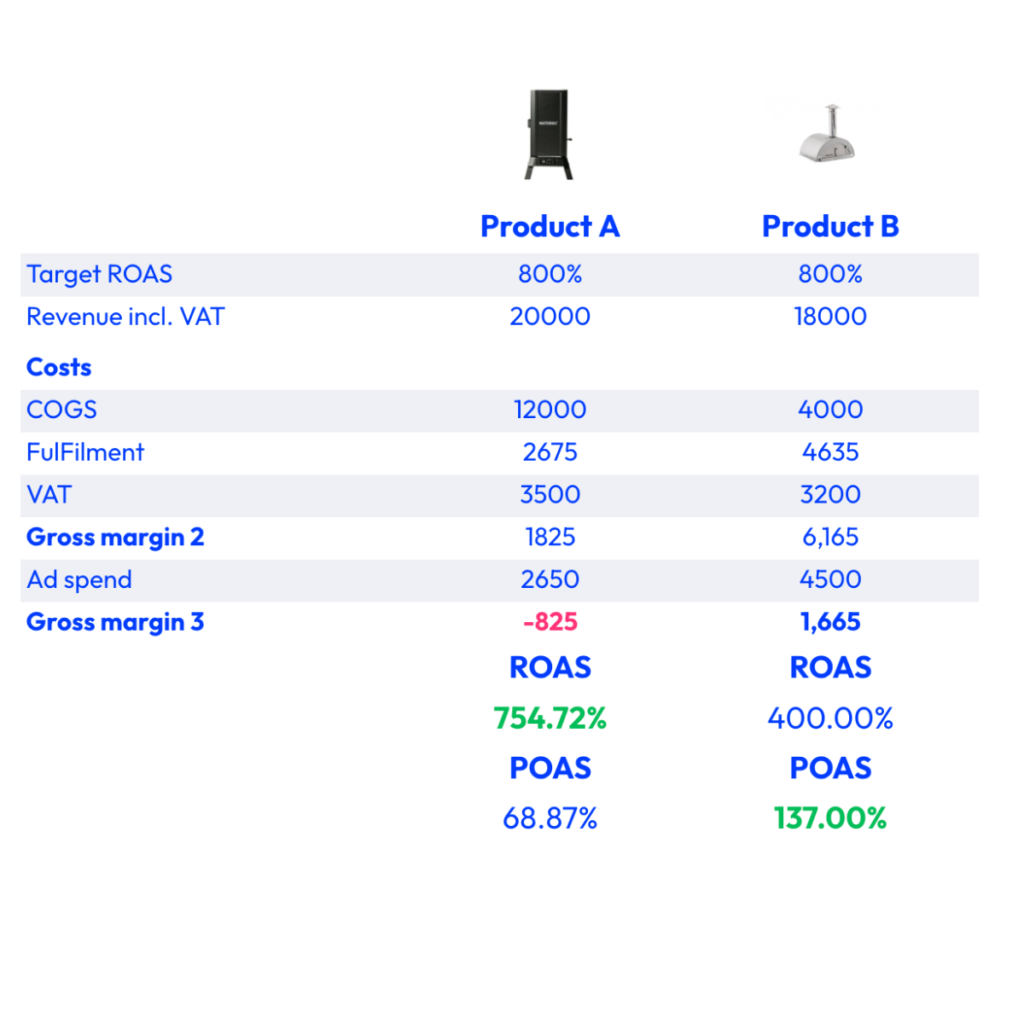
Task: Click the bold Costs section heading
Action: click(x=59, y=367)
